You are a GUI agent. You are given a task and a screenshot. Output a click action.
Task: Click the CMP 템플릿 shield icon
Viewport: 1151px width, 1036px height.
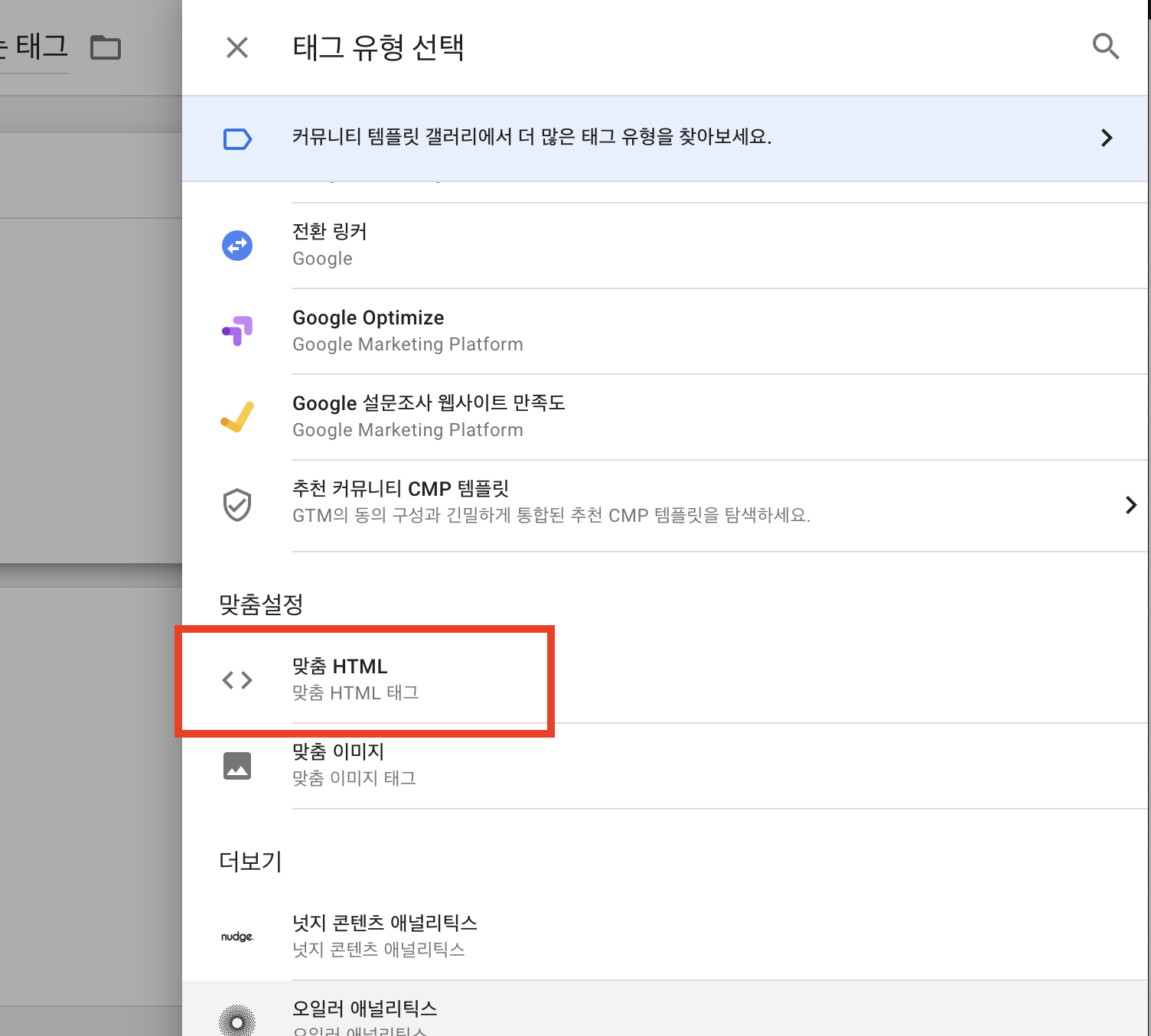[x=237, y=504]
